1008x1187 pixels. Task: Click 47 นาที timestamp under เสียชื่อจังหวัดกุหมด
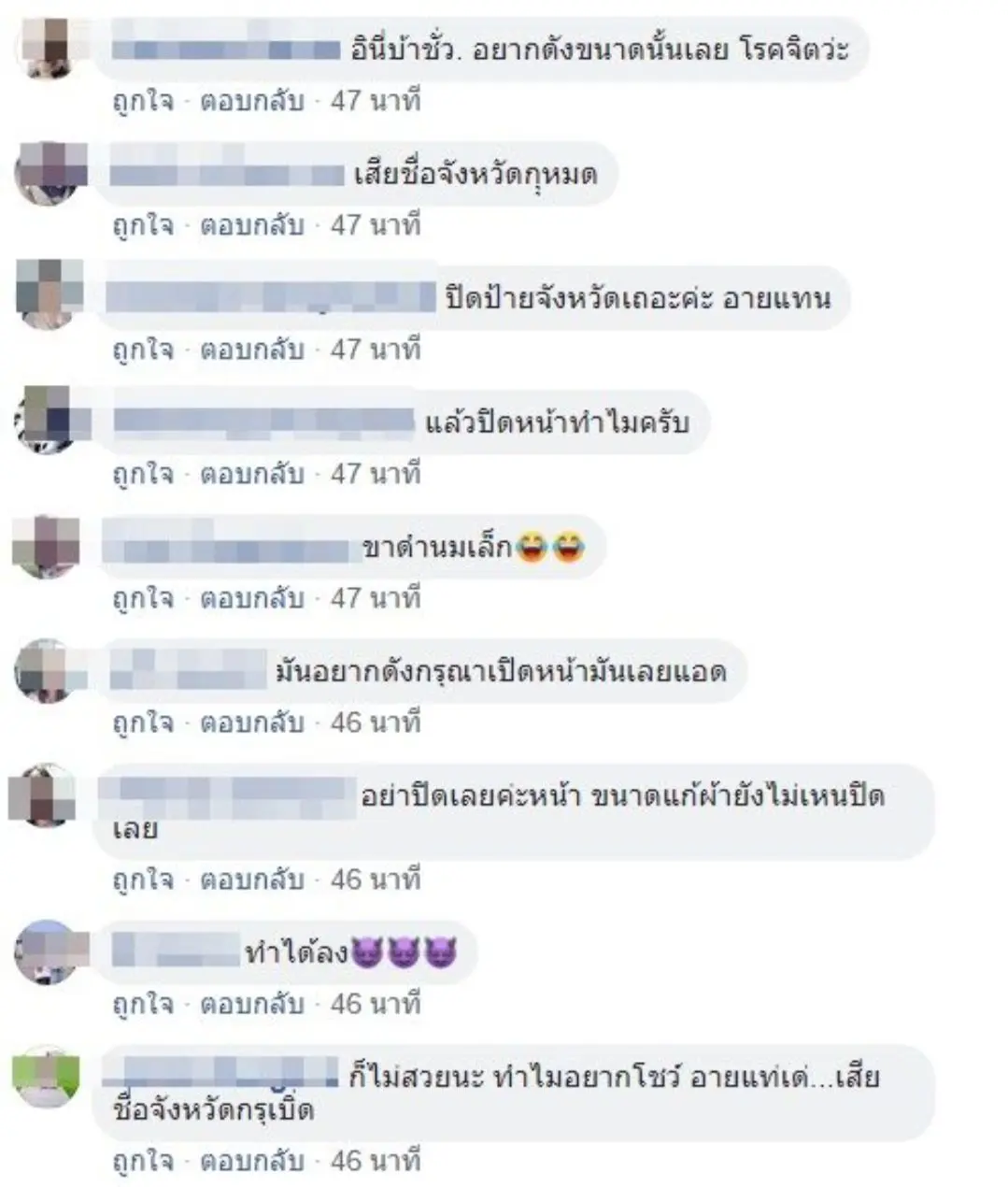tap(376, 226)
